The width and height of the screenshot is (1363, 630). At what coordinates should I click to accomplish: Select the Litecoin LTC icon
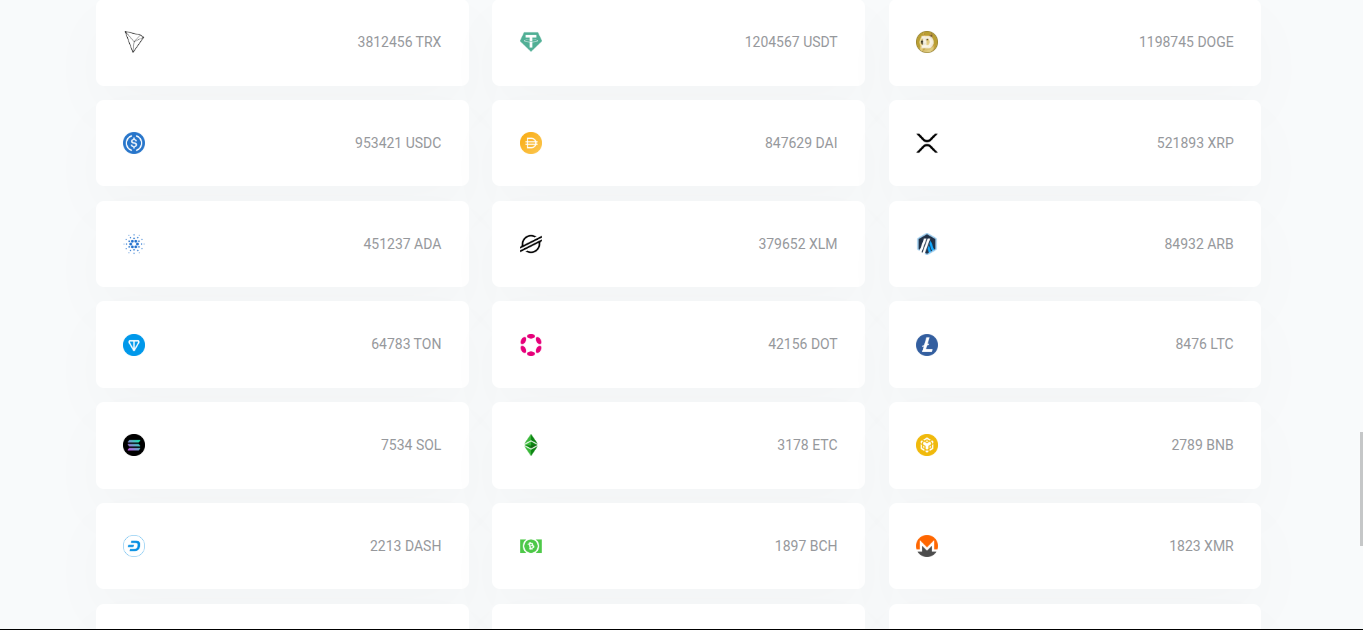coord(927,345)
